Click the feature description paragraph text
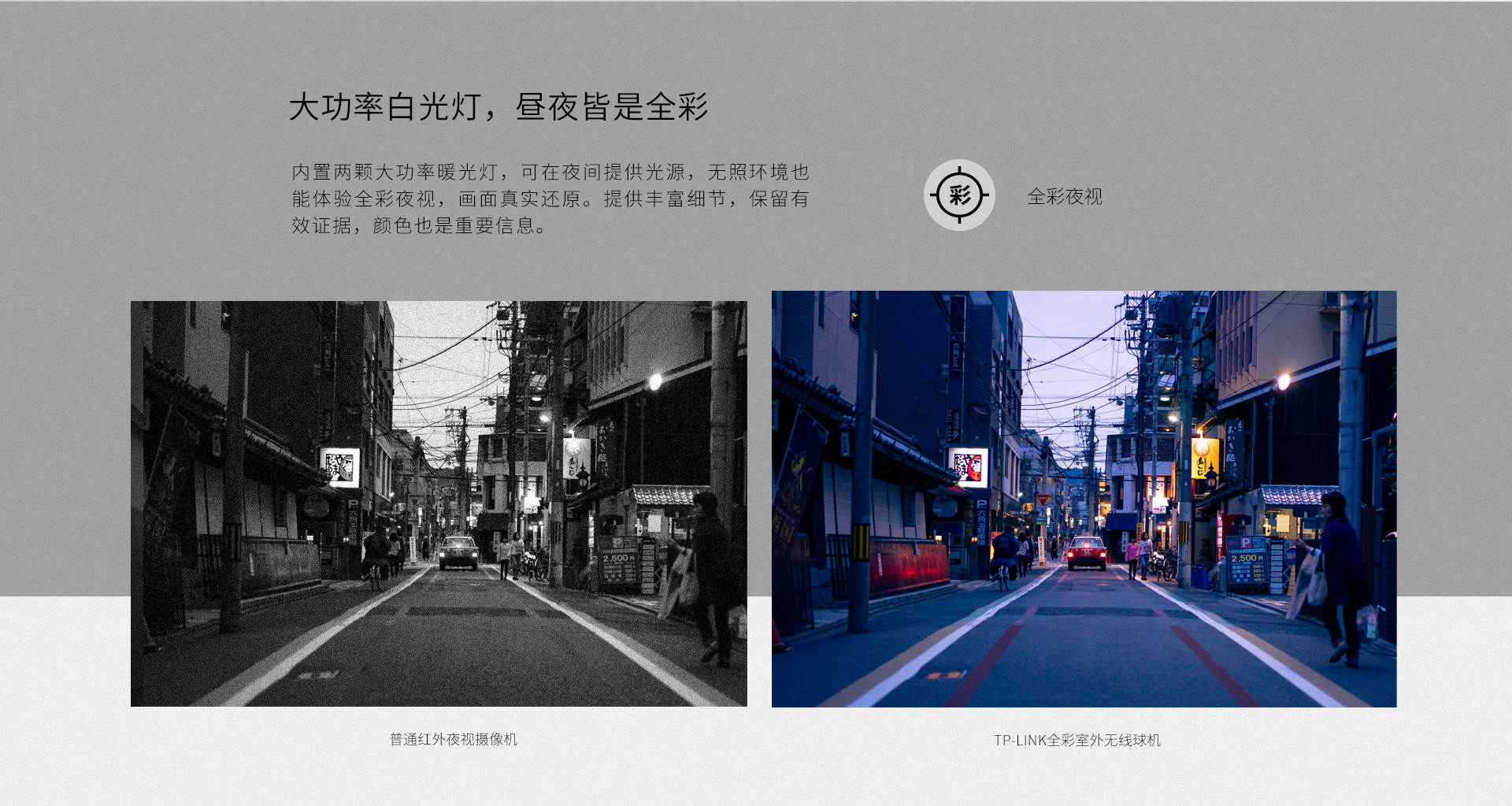The width and height of the screenshot is (1512, 806). 551,199
